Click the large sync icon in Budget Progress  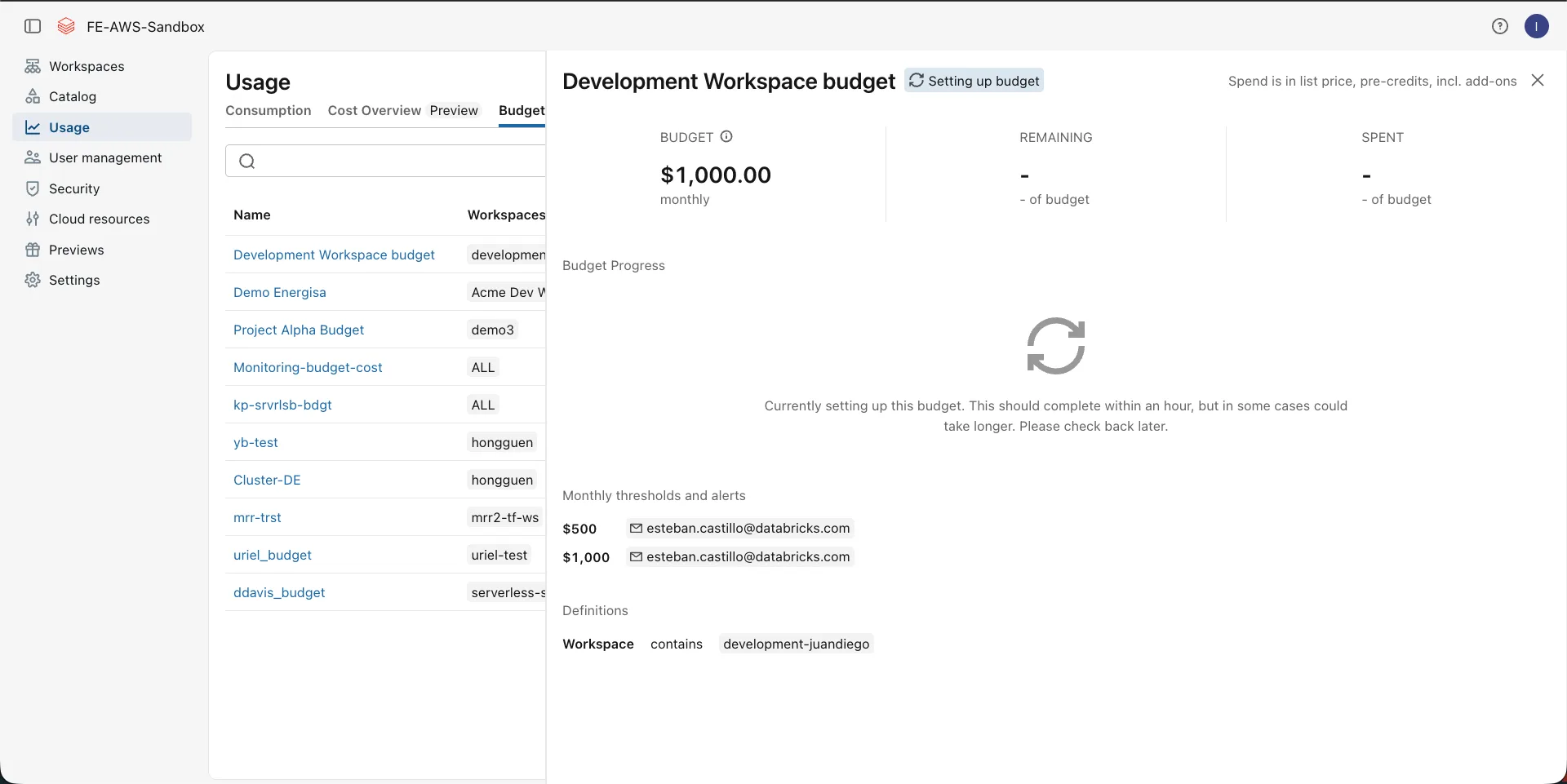[x=1056, y=346]
